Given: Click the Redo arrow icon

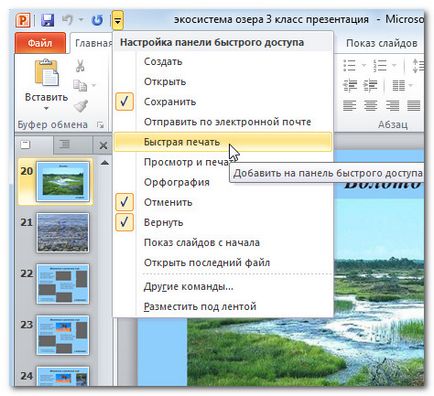Looking at the screenshot, I should (x=97, y=20).
